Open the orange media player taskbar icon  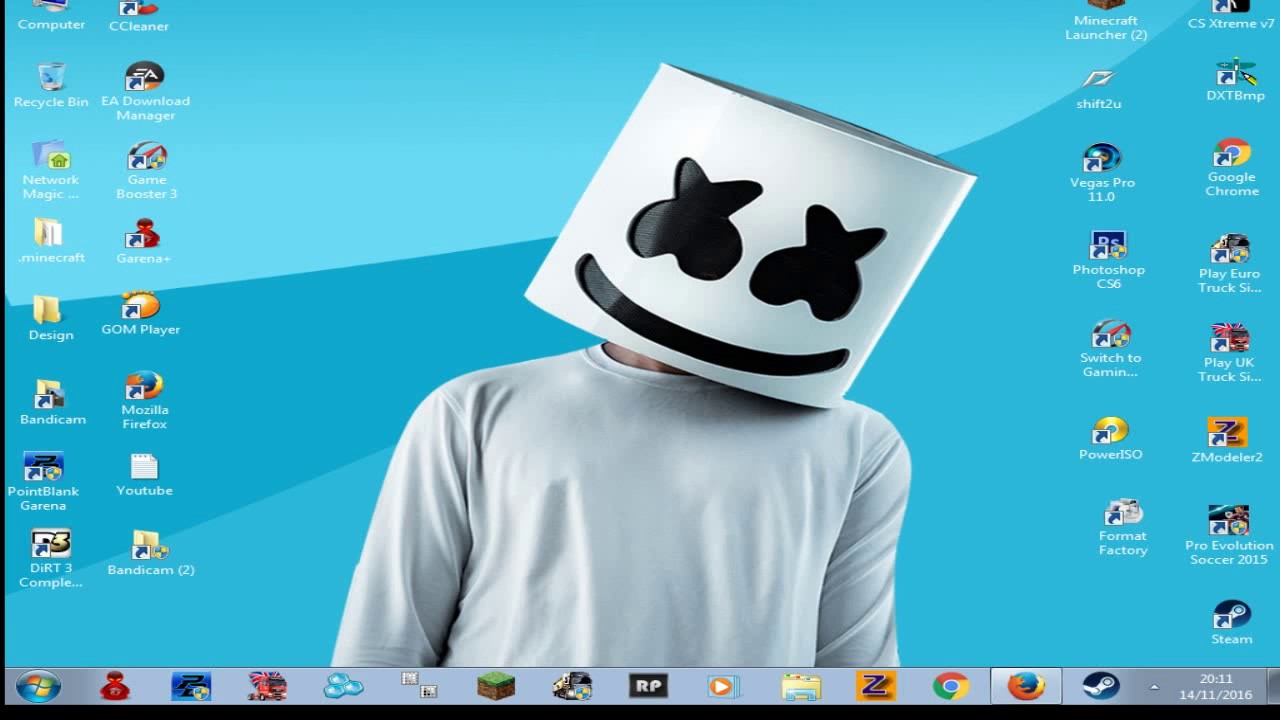(x=724, y=687)
